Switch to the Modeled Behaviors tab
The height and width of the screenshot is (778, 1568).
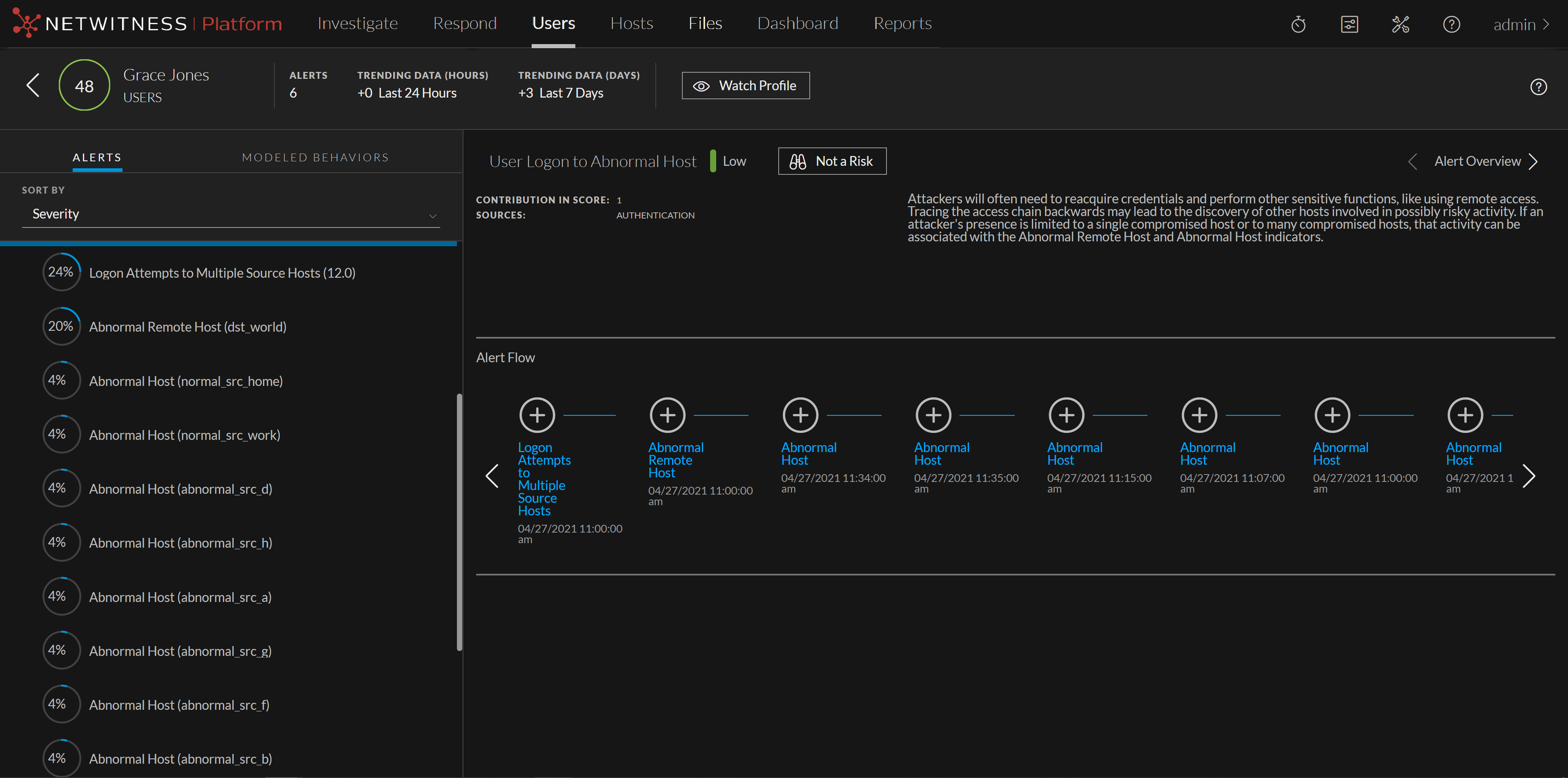pyautogui.click(x=315, y=158)
